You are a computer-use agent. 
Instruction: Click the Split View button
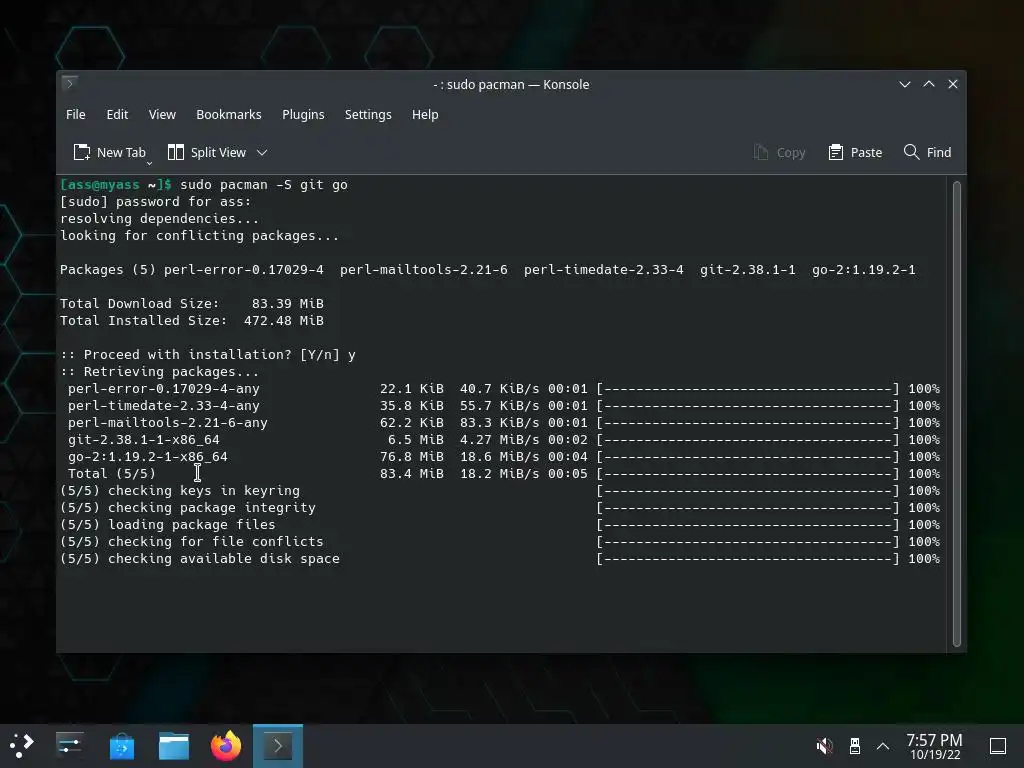pyautogui.click(x=207, y=152)
